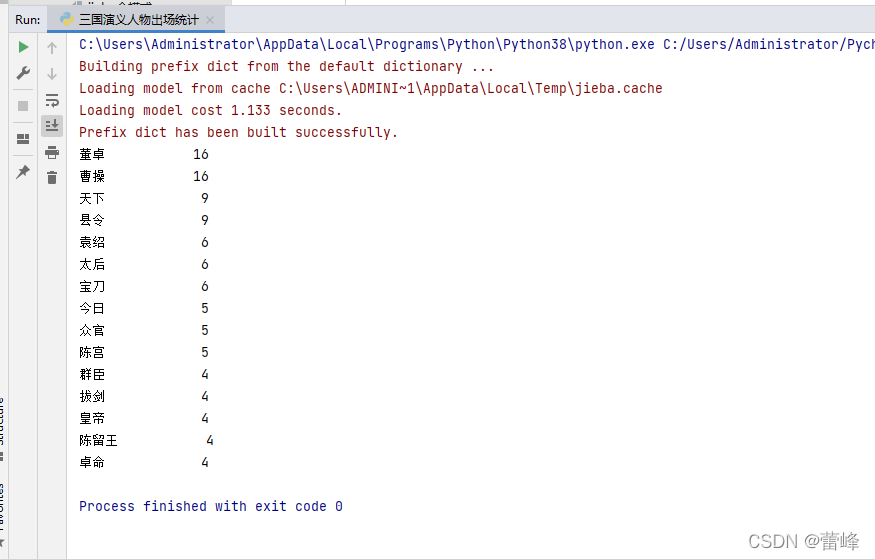This screenshot has width=875, height=560.
Task: Open run configuration wrench settings
Action: (23, 73)
